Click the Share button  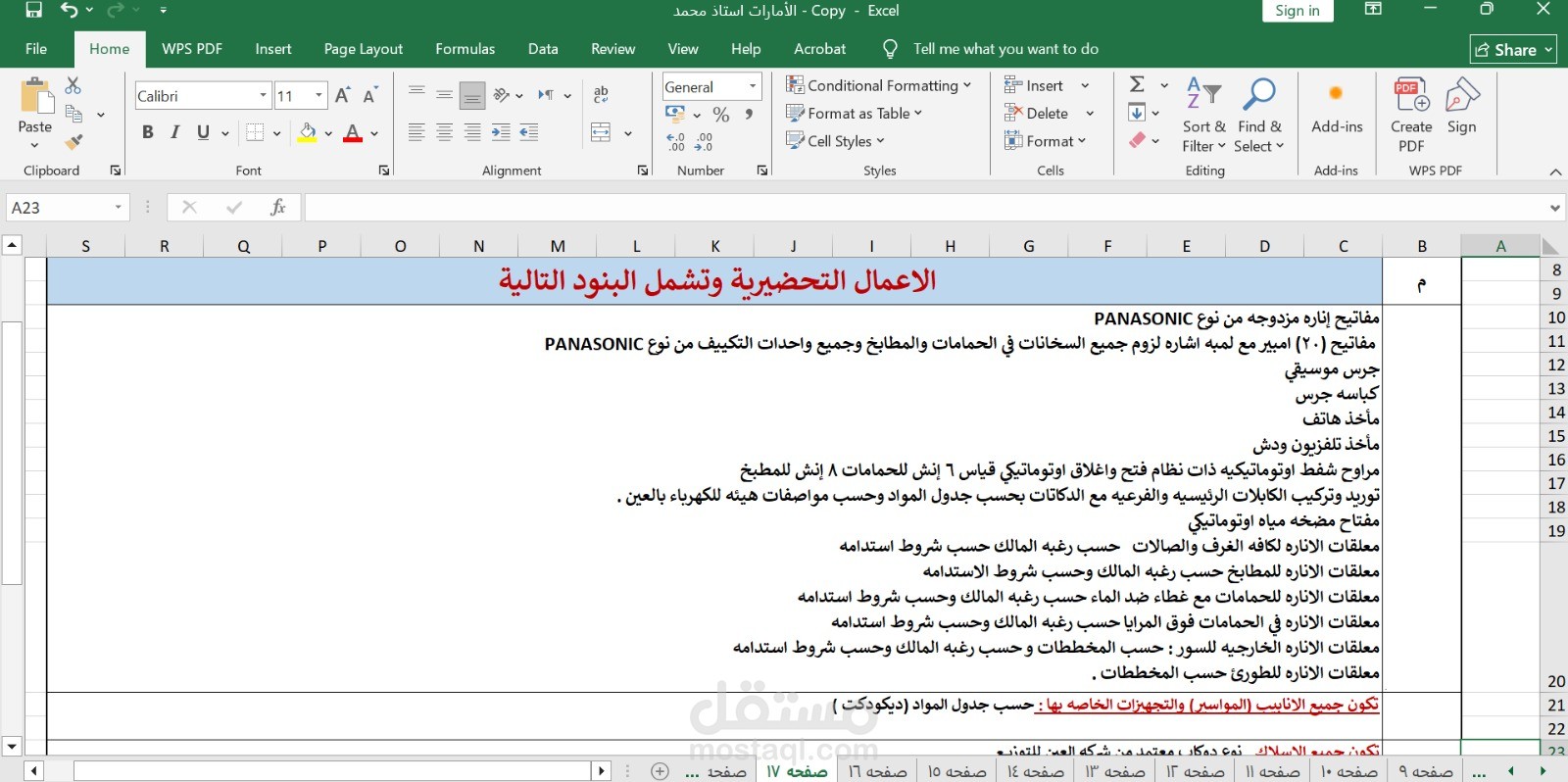point(1513,49)
